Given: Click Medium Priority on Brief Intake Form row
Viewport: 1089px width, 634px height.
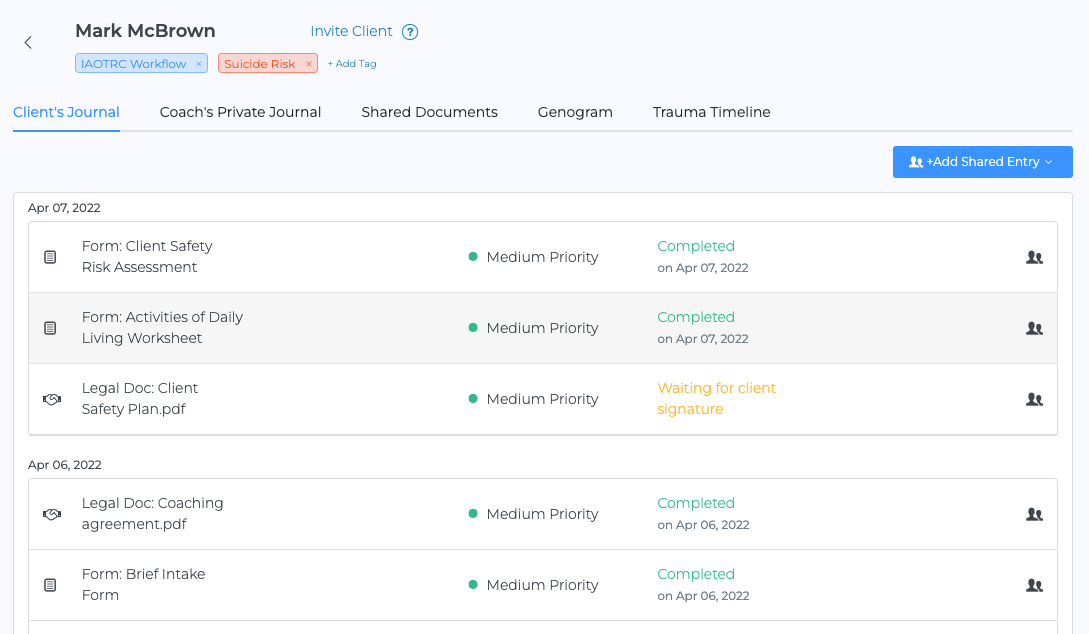Looking at the screenshot, I should tap(542, 585).
